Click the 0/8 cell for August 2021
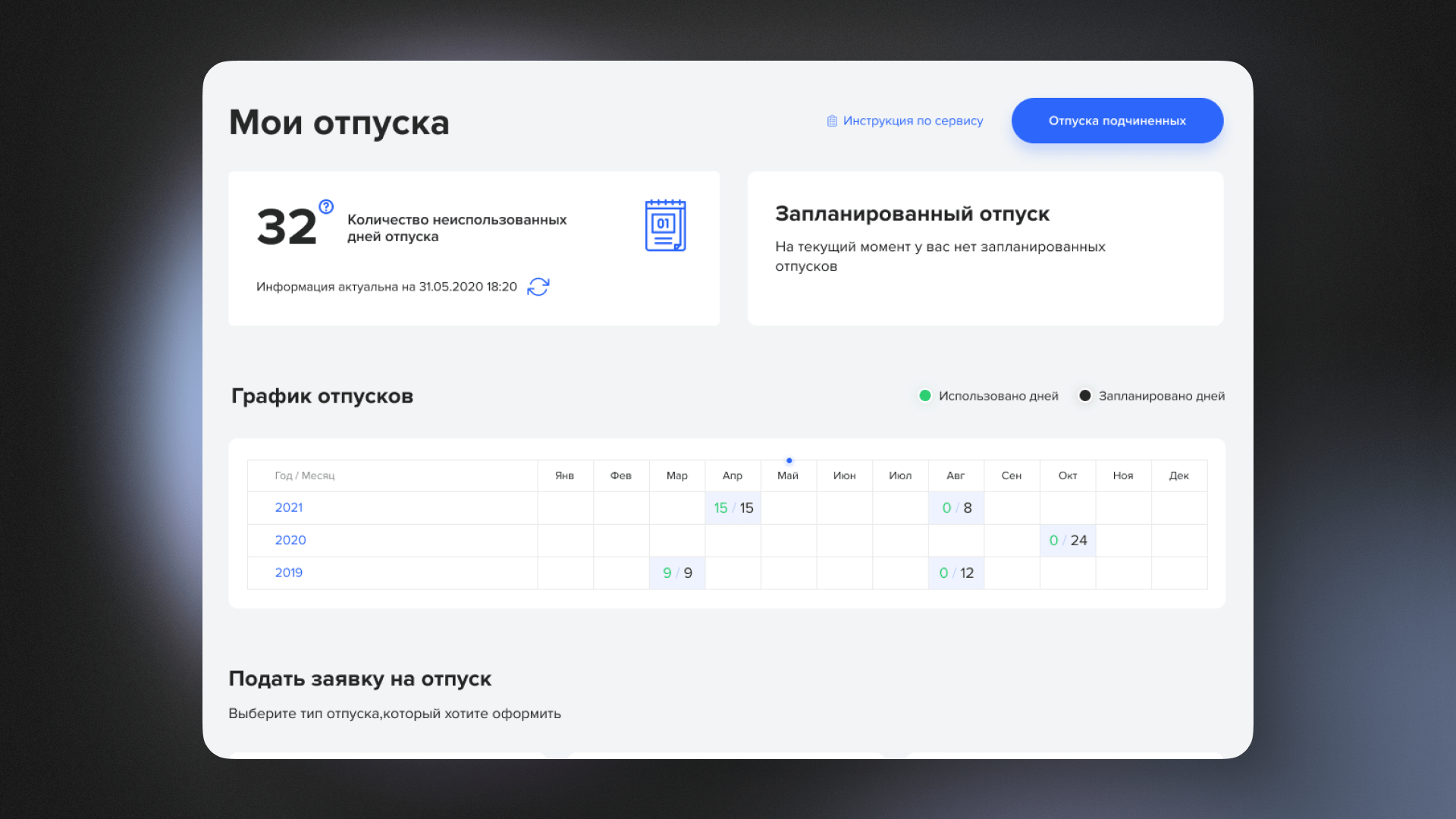 click(955, 507)
